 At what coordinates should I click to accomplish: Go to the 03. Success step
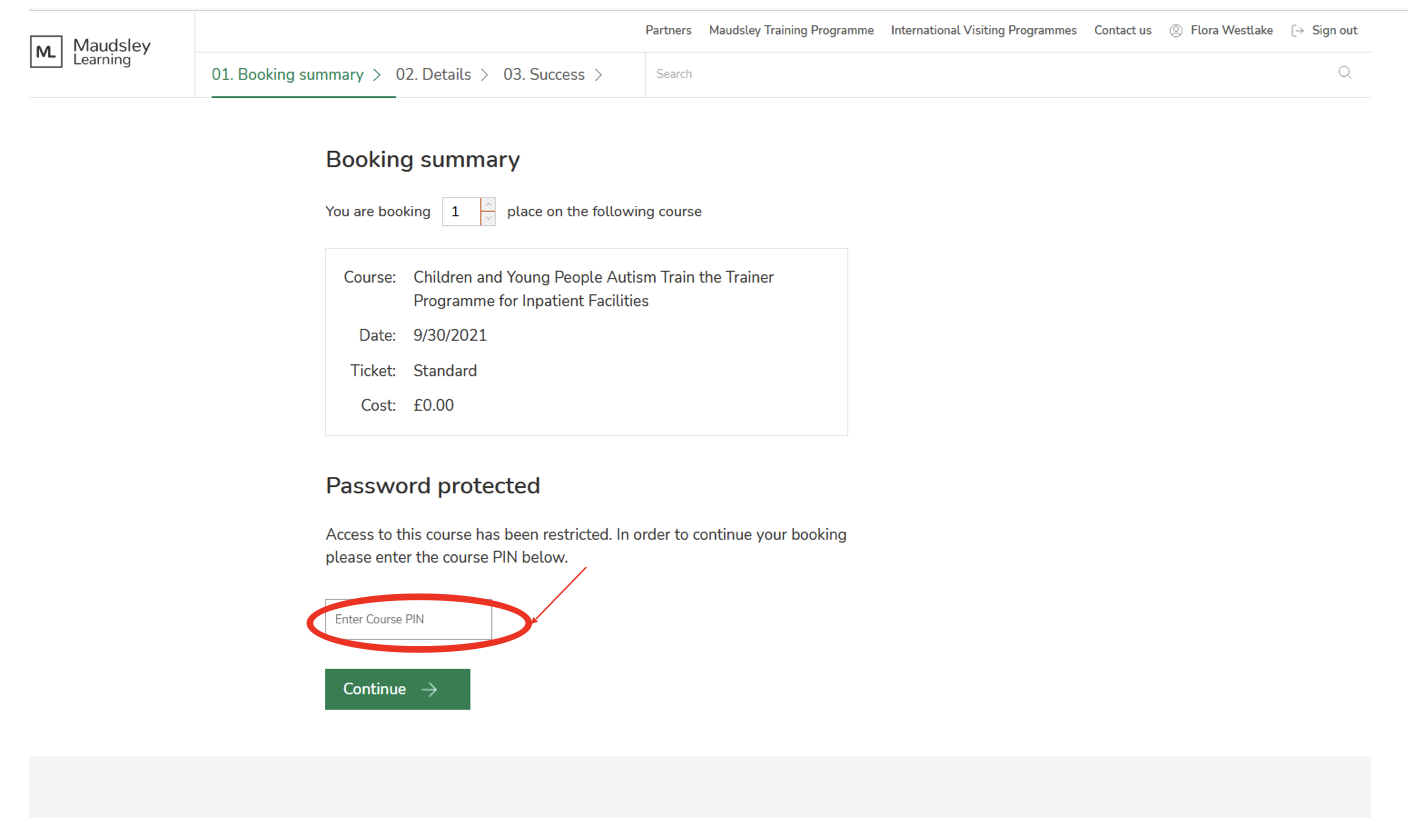click(543, 75)
